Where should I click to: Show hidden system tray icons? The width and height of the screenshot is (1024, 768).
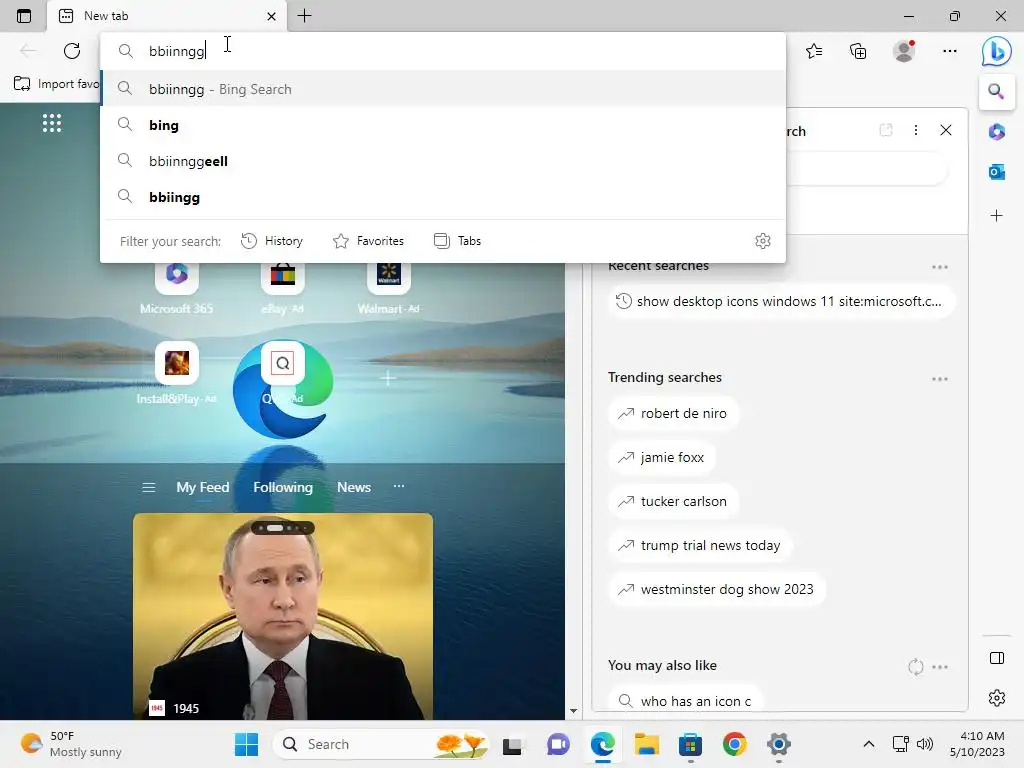pyautogui.click(x=869, y=744)
